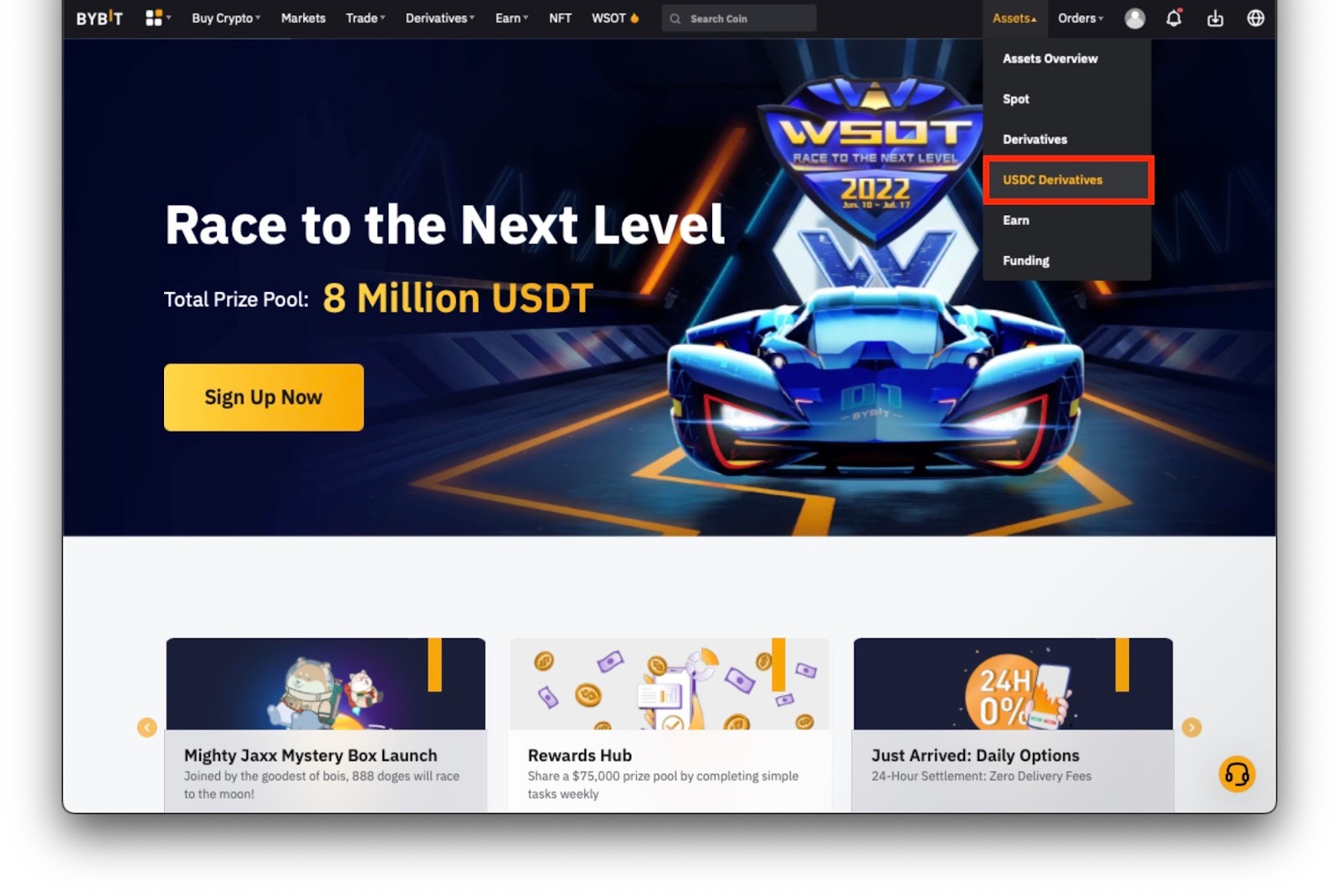
Task: Open the Rewards Hub promo card
Action: click(x=669, y=724)
